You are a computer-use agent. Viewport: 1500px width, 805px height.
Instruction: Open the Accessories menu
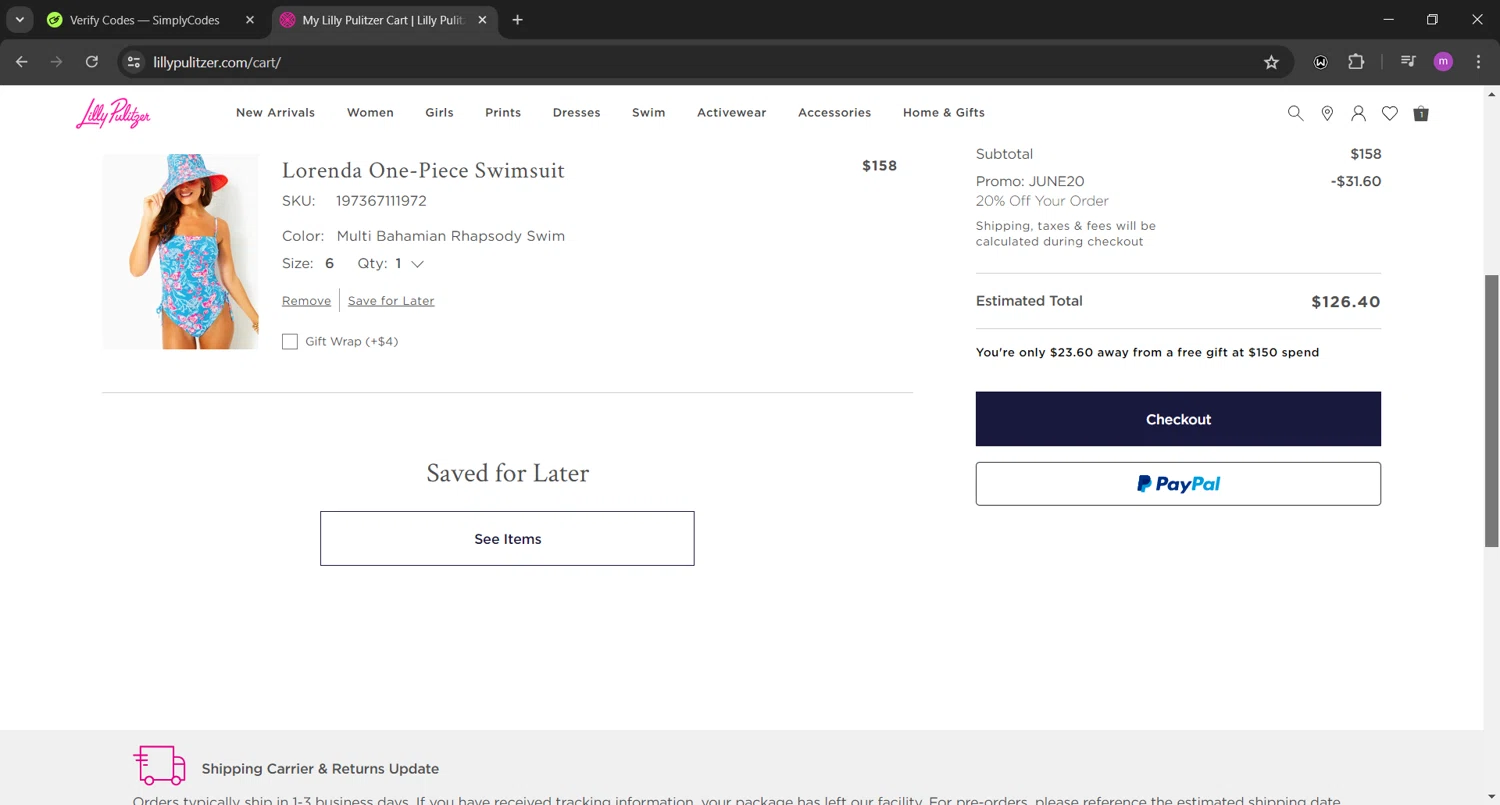coord(835,113)
